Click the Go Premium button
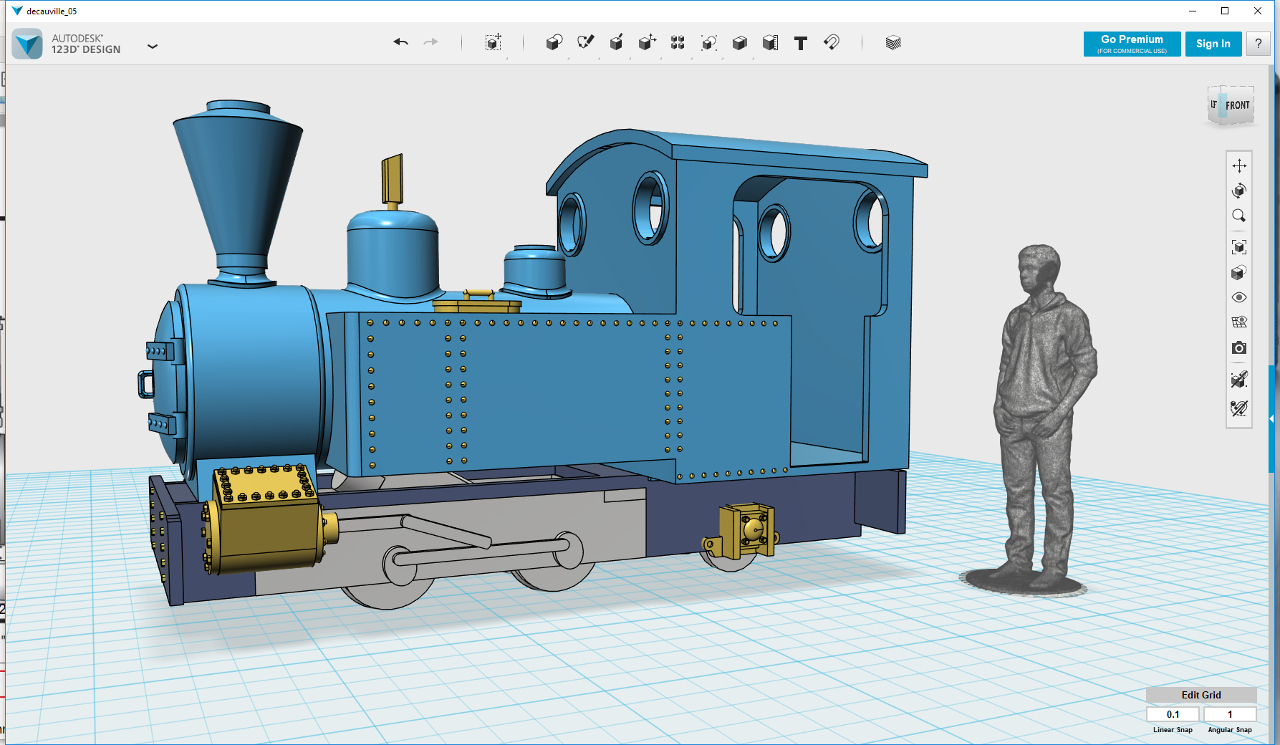The image size is (1280, 745). click(x=1132, y=44)
